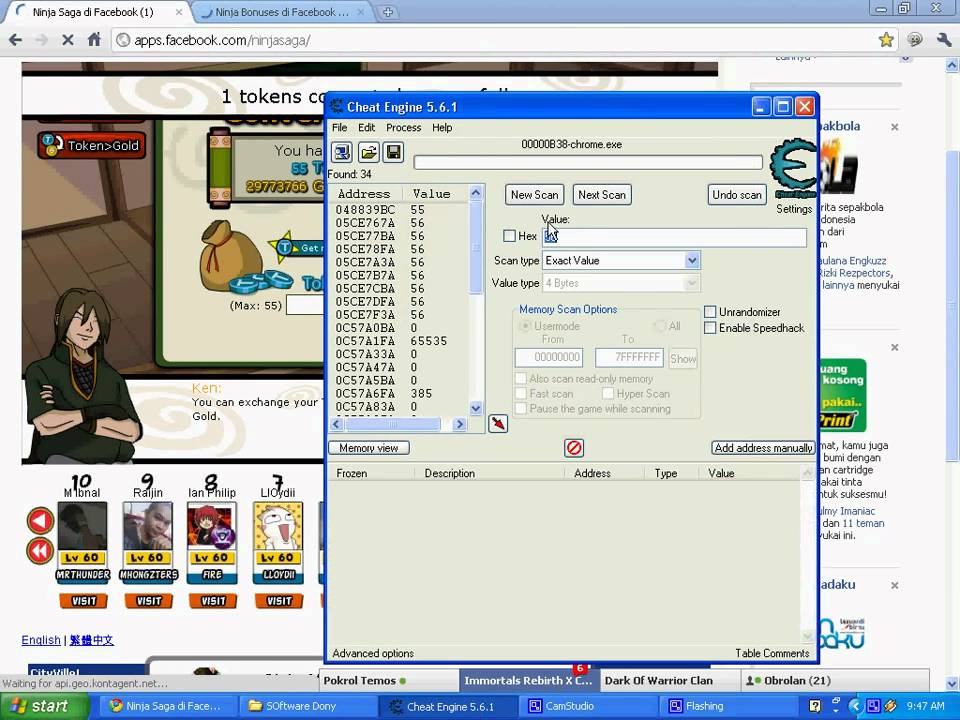
Task: Click the floppy disk save icon
Action: tap(394, 152)
